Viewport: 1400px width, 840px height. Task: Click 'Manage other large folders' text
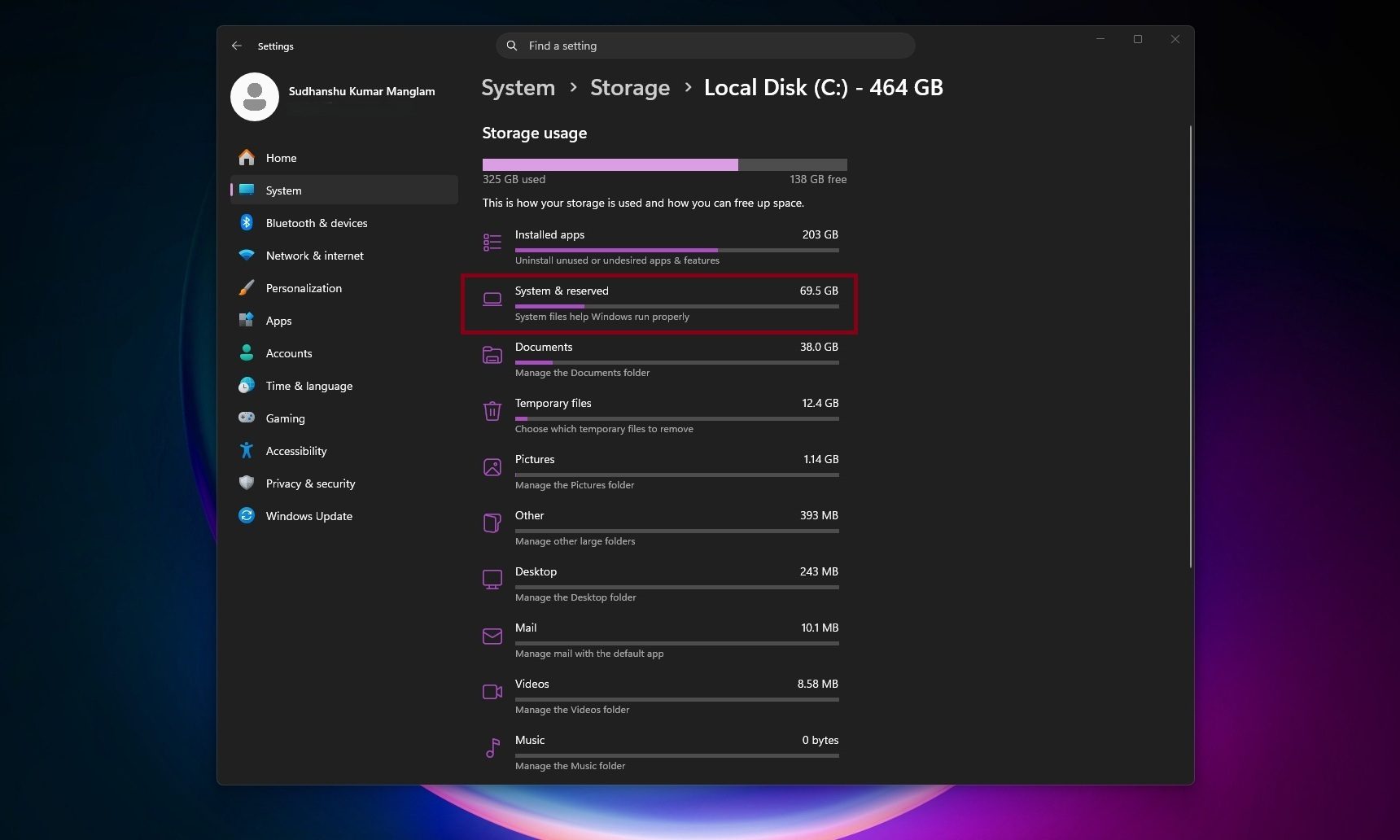(575, 541)
